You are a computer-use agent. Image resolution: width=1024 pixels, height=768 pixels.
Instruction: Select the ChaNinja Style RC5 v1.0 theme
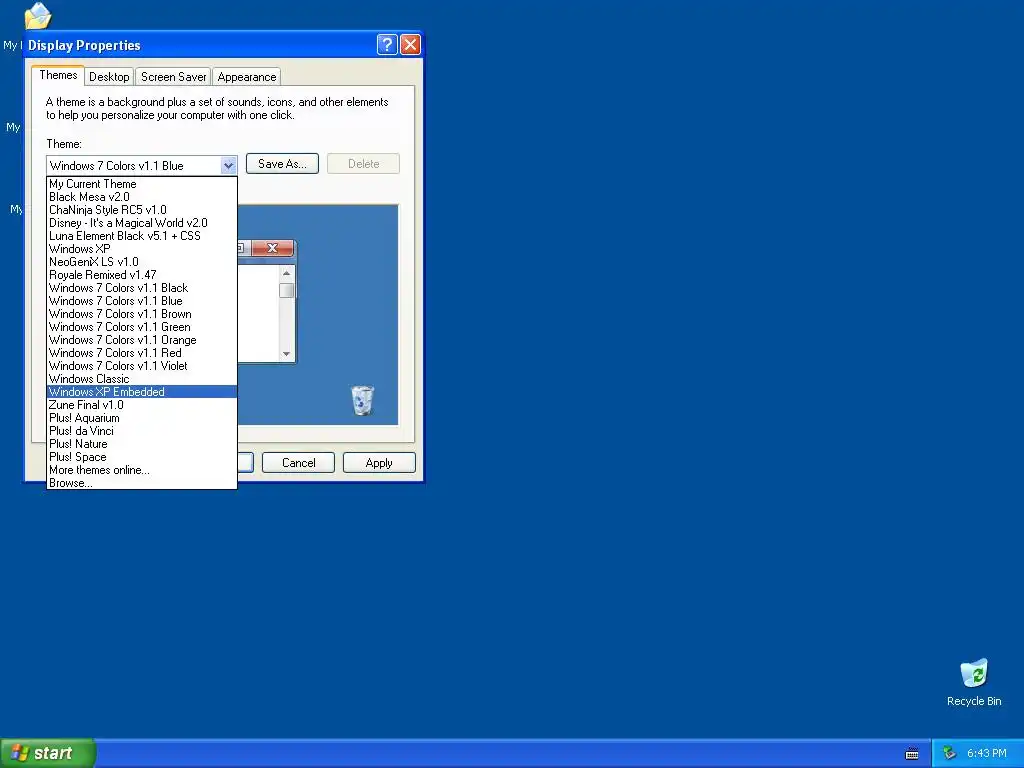point(142,210)
